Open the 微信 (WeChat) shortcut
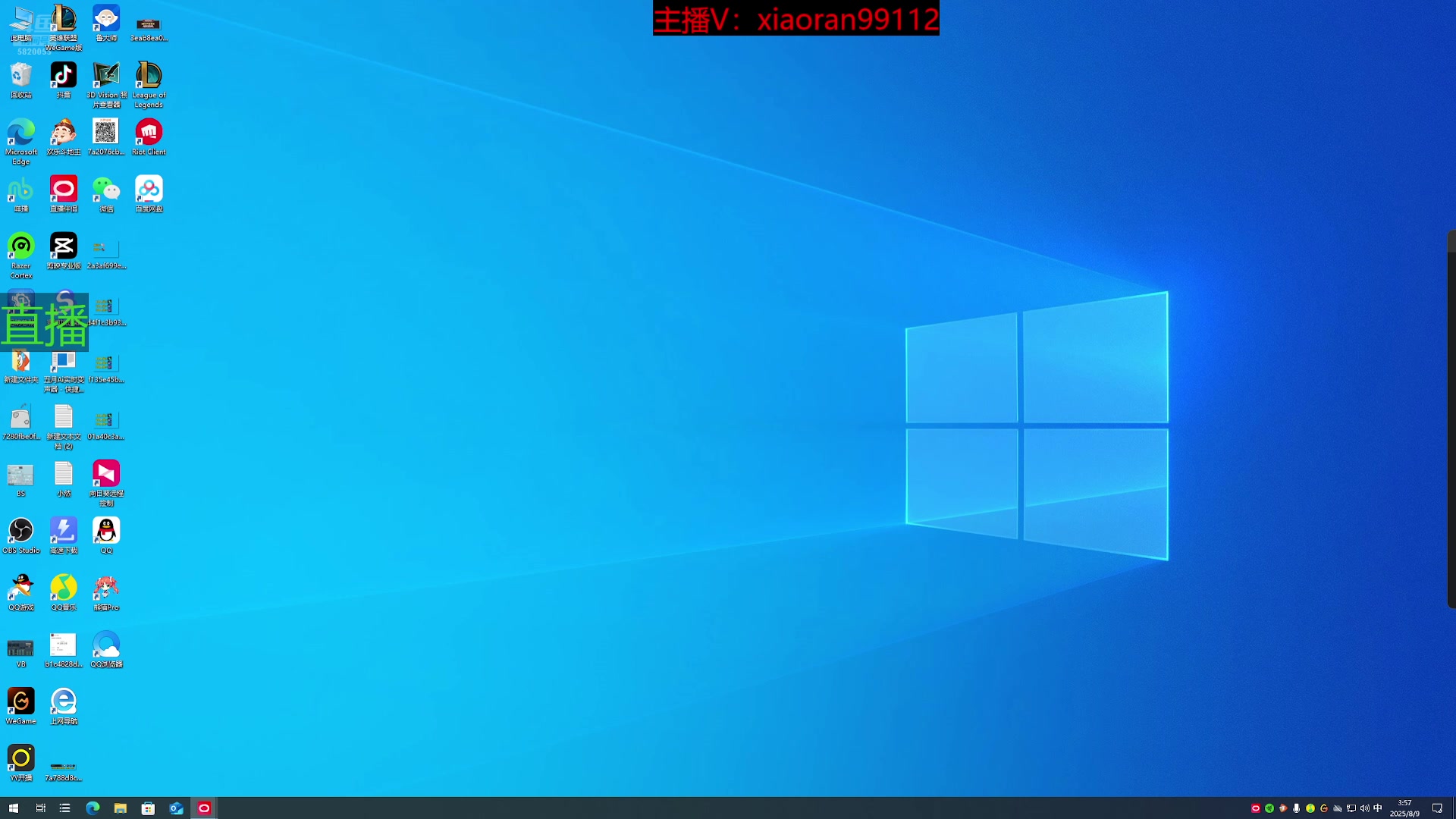The width and height of the screenshot is (1456, 819). pyautogui.click(x=106, y=194)
